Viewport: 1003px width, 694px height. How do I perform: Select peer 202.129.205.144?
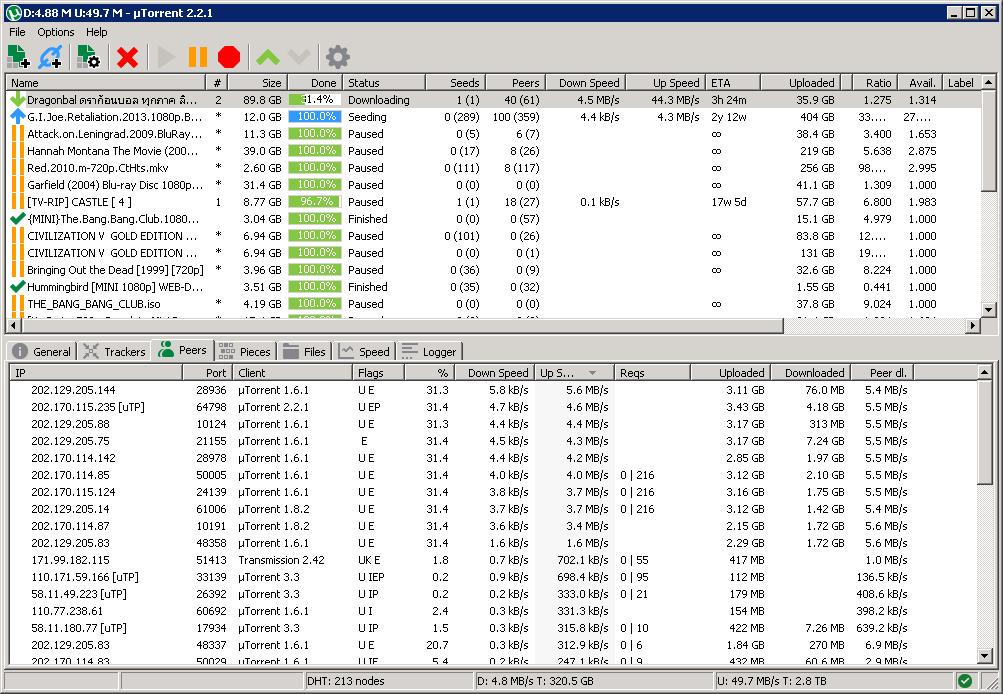493,390
